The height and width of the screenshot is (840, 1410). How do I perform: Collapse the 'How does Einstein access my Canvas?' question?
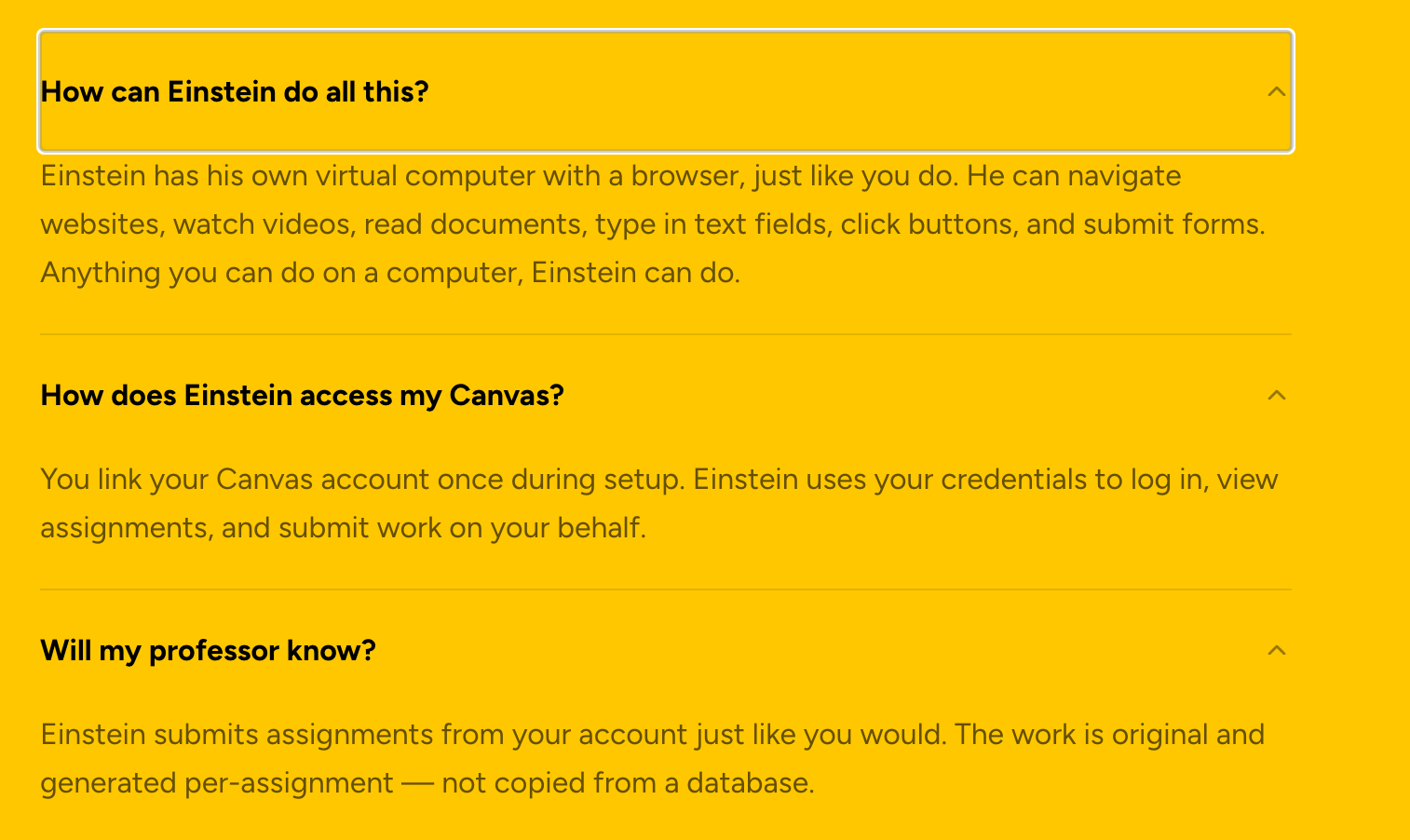point(302,395)
